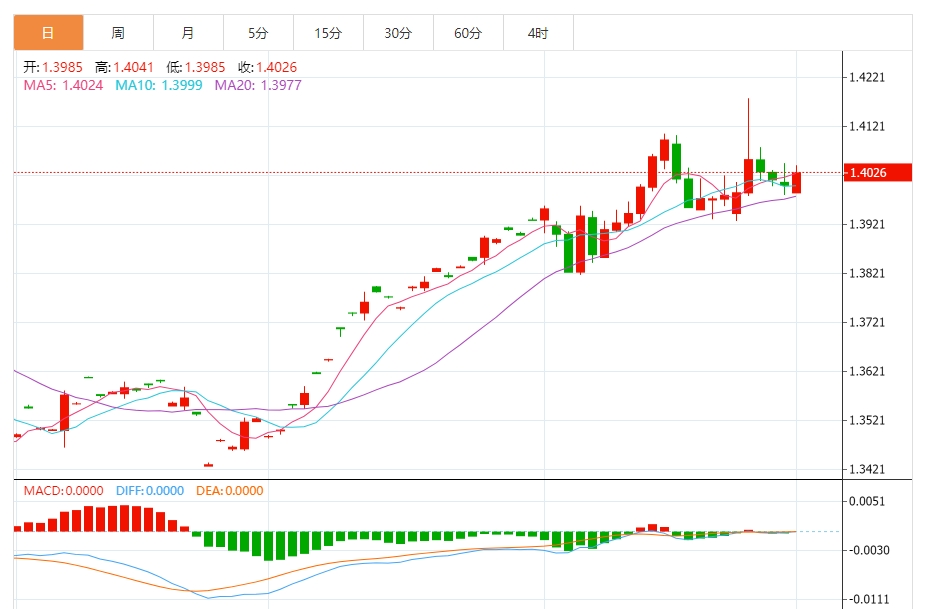Click the -0.0030 MACD axis label
The image size is (930, 609).
(x=868, y=550)
